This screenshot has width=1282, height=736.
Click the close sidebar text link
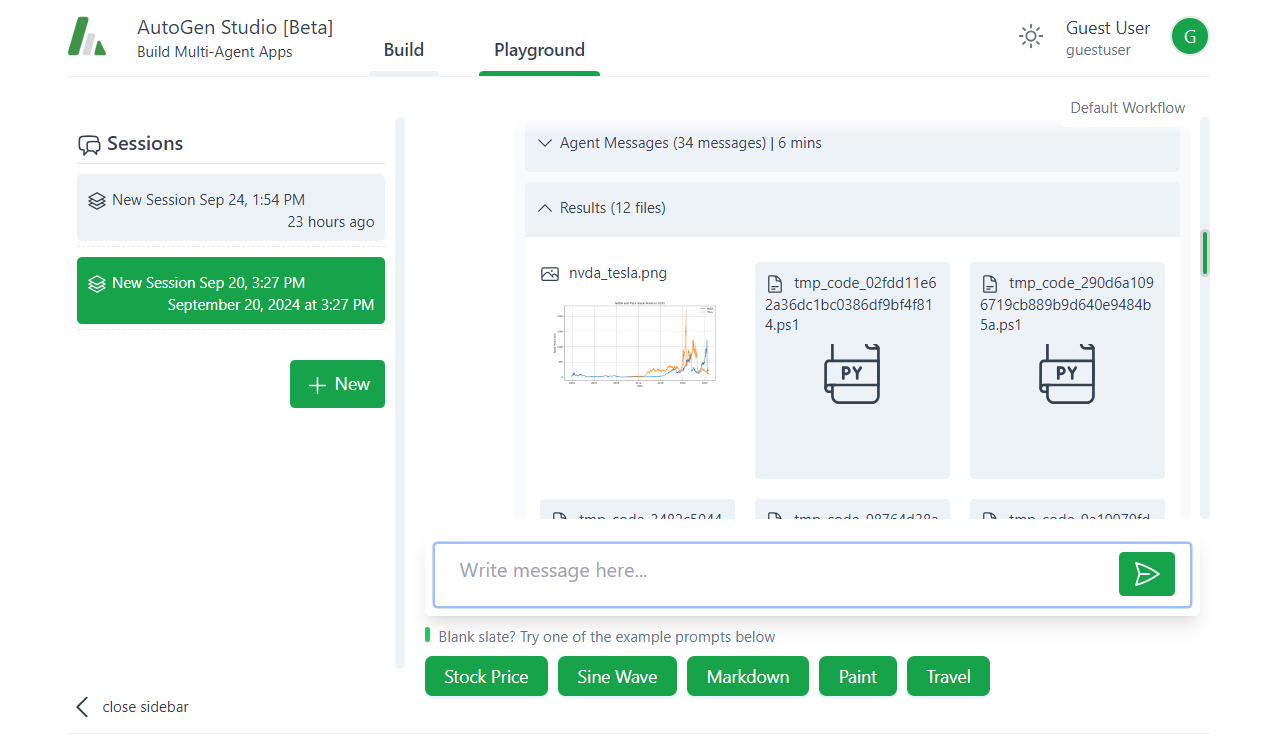pos(146,707)
